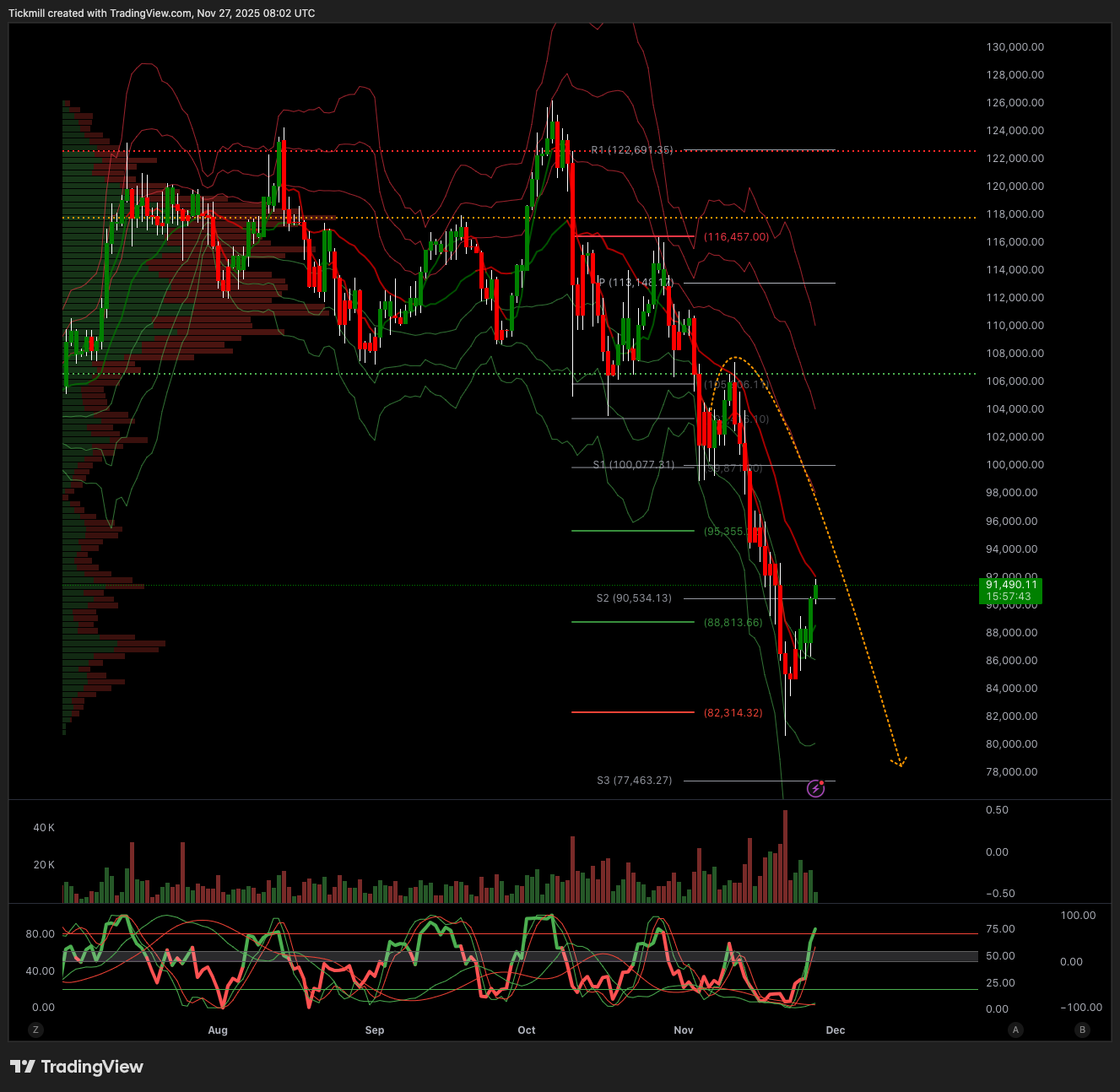This screenshot has height=1092, width=1120.
Task: Toggle the B scale mode button
Action: [x=1082, y=1030]
